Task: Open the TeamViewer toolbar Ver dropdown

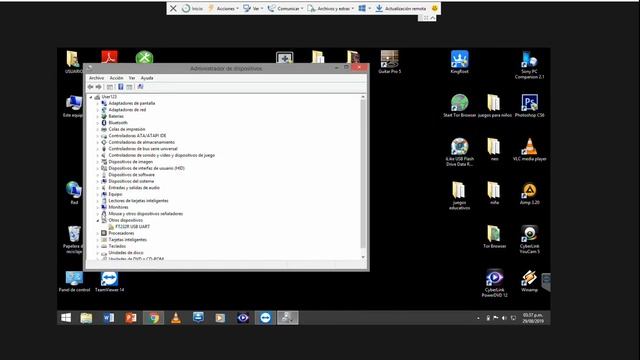Action: 253,8
